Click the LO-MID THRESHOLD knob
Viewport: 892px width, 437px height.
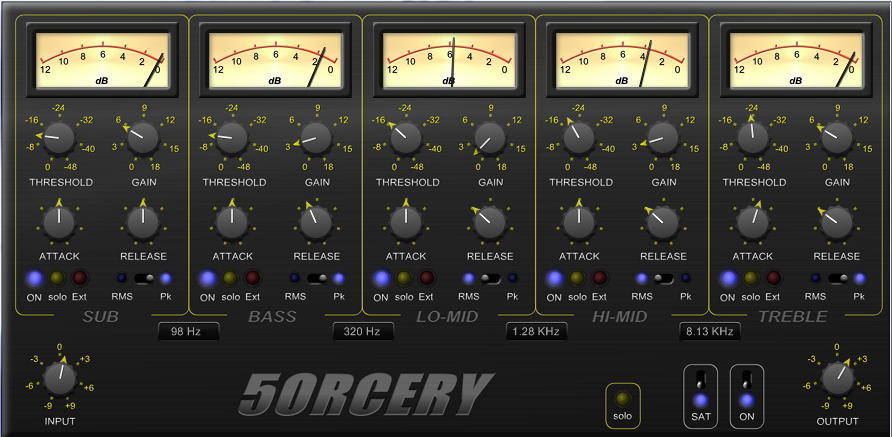tap(406, 137)
